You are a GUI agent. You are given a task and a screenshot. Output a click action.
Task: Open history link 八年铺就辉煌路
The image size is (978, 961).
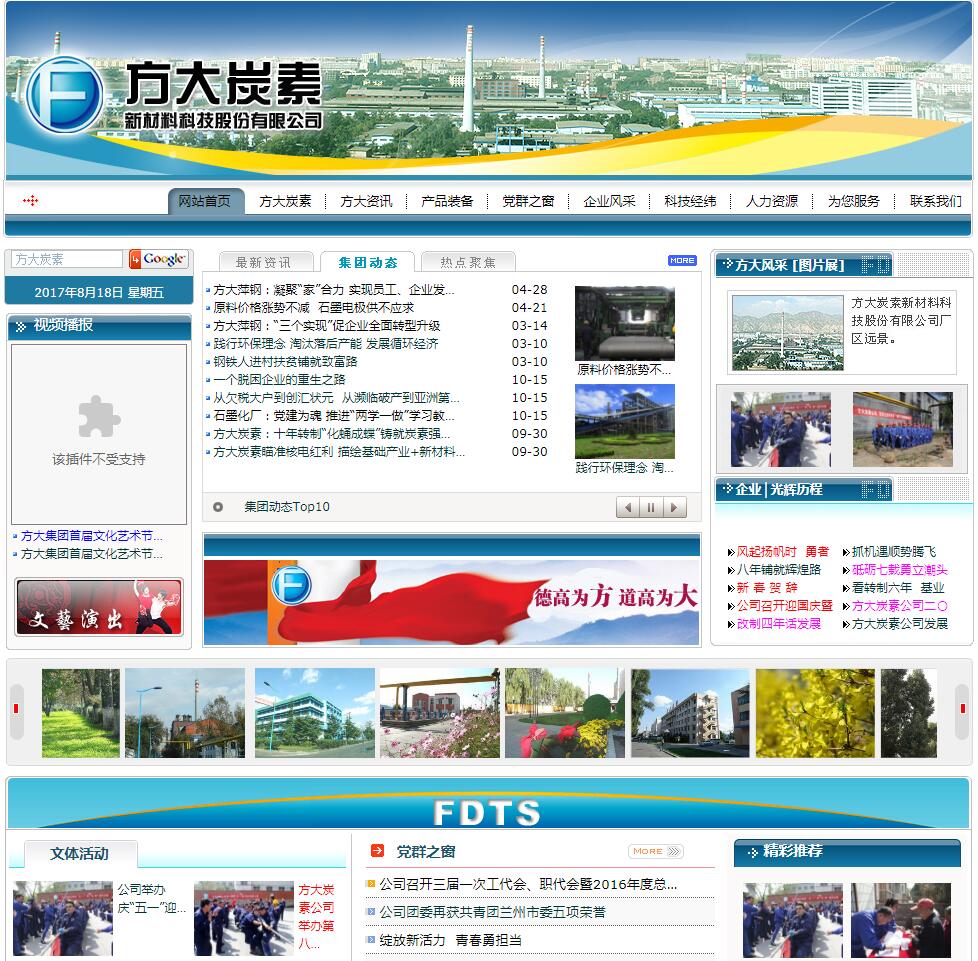point(778,570)
